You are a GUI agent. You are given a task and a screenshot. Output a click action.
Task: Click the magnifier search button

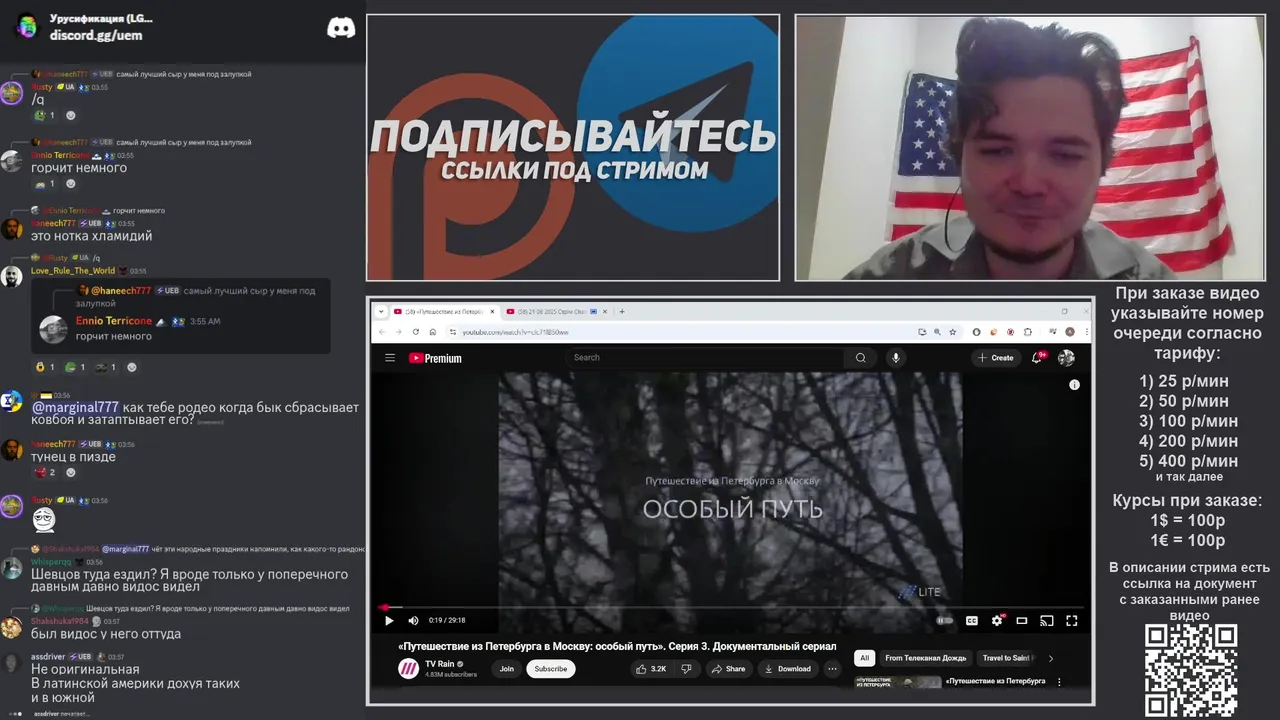[860, 357]
